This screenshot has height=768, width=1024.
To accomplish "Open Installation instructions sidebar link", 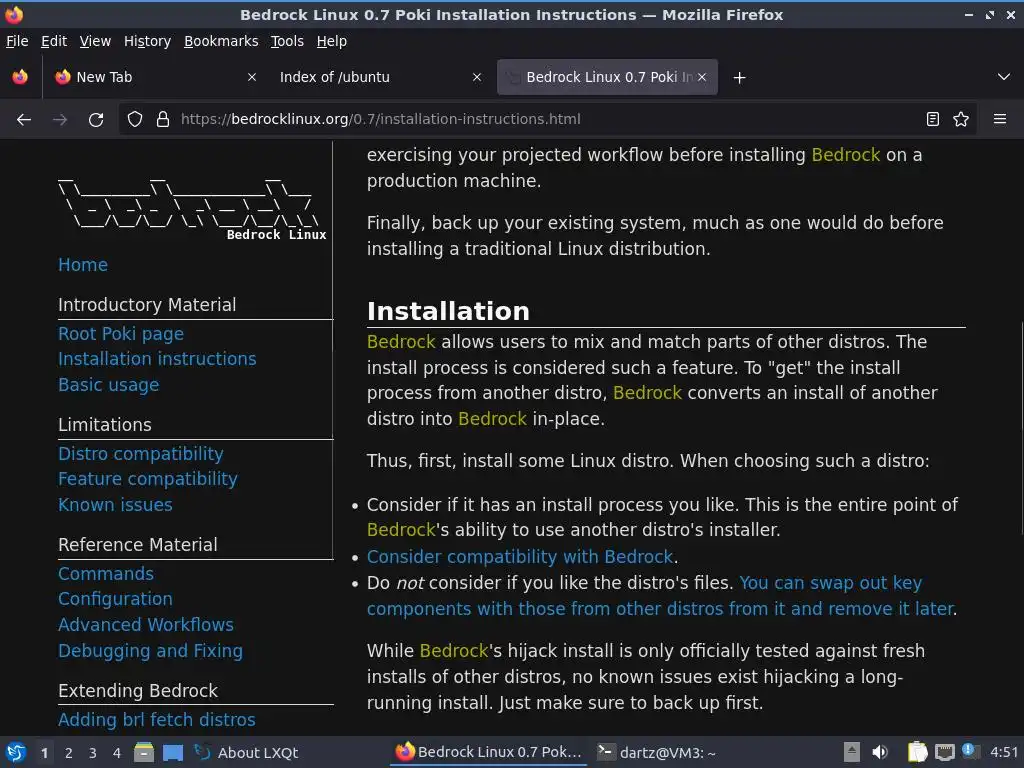I will click(157, 359).
